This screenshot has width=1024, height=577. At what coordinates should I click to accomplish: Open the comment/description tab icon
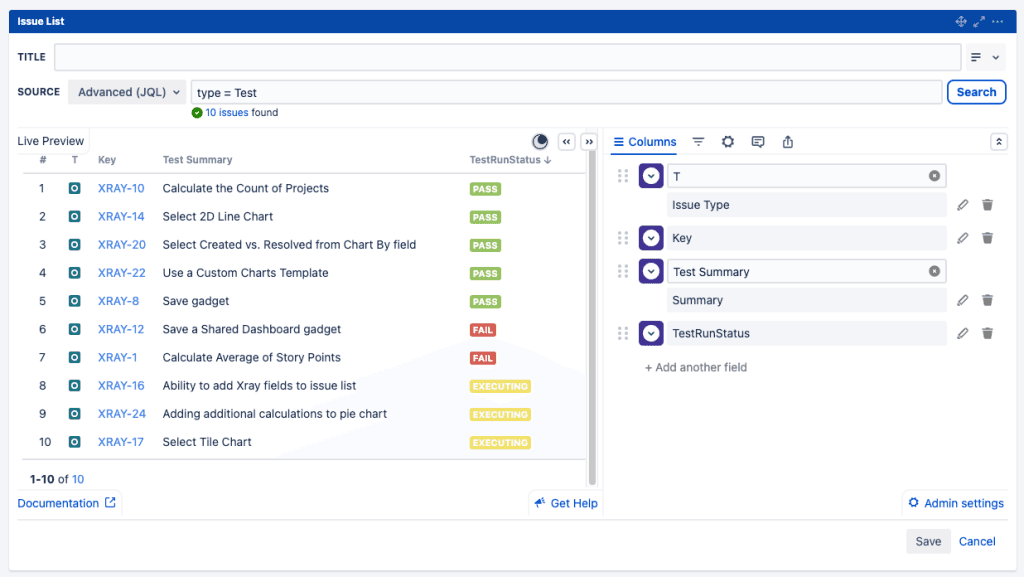pyautogui.click(x=758, y=142)
